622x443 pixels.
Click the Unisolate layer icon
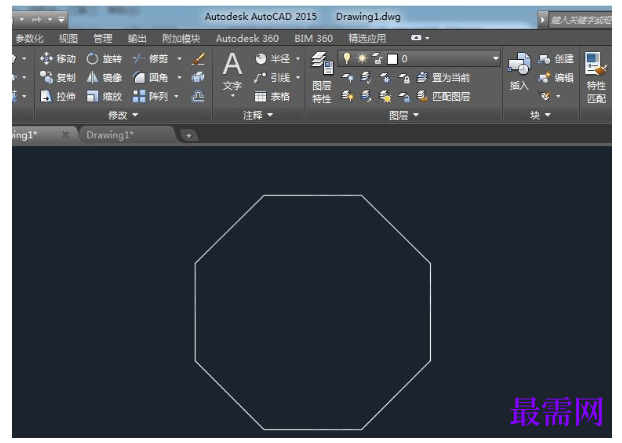[366, 96]
